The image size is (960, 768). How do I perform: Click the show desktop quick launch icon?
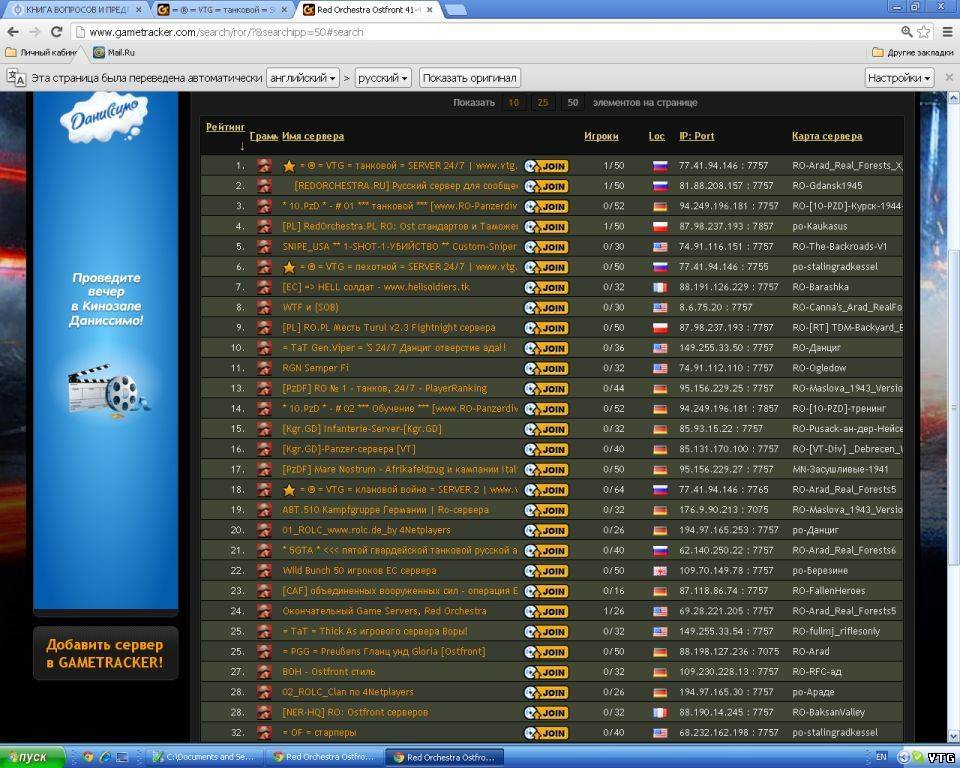click(122, 757)
